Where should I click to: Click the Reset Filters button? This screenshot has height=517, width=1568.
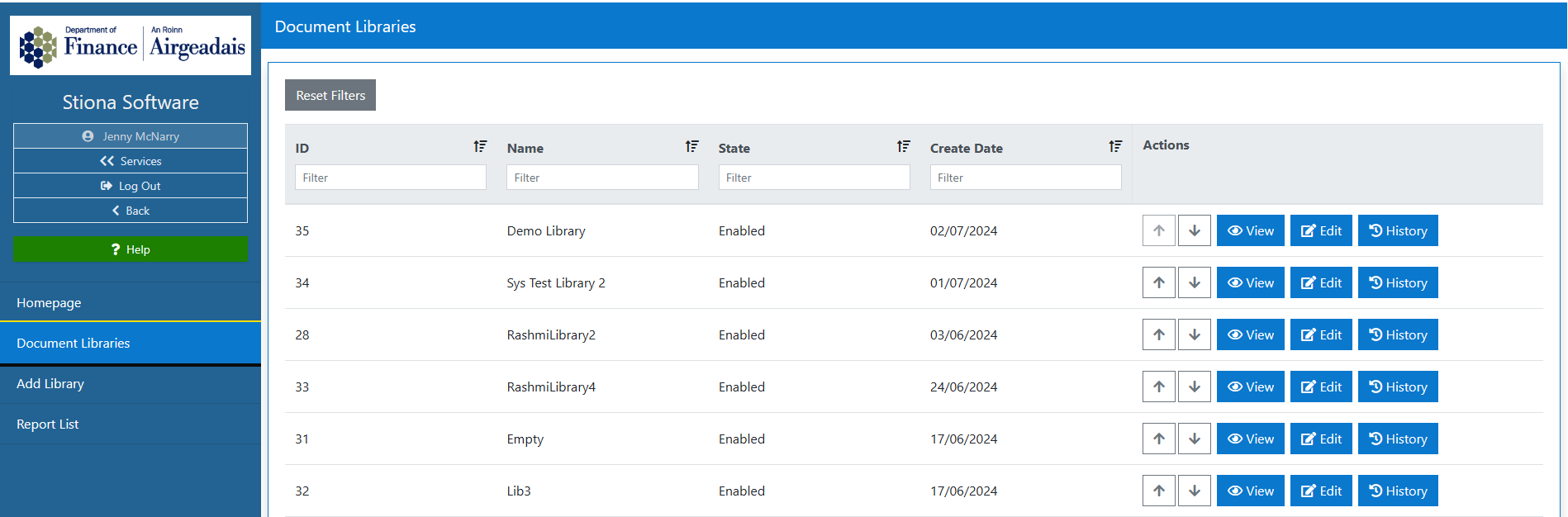(330, 95)
